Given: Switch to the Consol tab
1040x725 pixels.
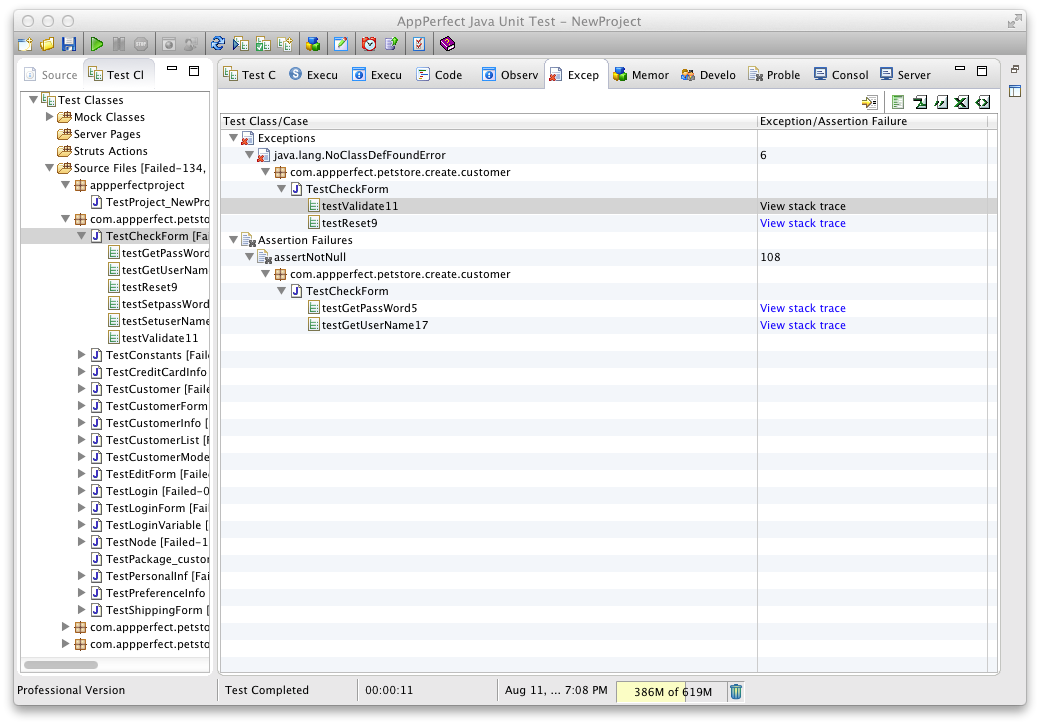Looking at the screenshot, I should pyautogui.click(x=841, y=75).
